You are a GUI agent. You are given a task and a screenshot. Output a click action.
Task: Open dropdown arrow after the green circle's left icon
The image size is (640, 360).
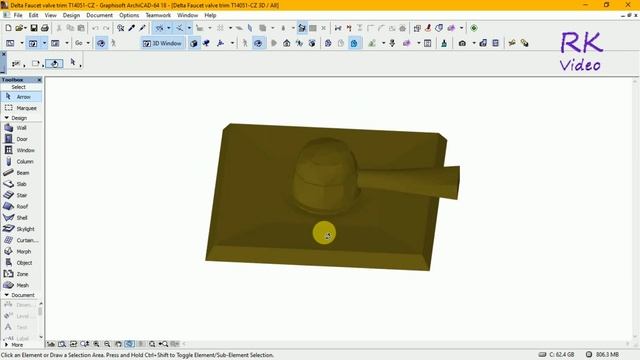(462, 28)
